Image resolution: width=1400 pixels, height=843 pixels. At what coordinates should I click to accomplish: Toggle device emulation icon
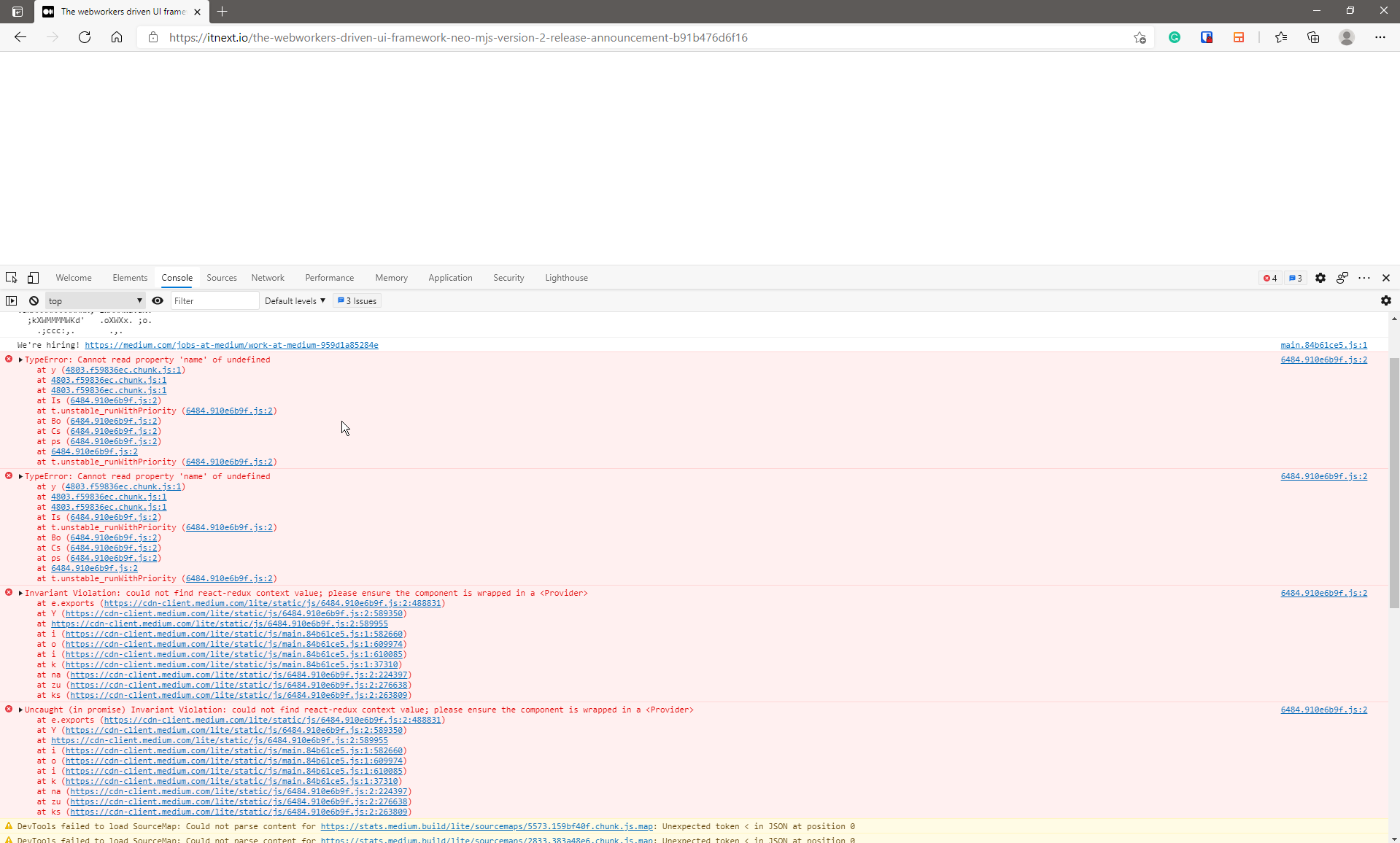(x=34, y=278)
